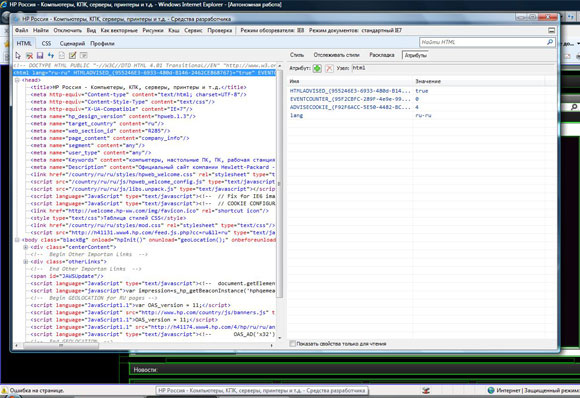Switch to the CSS tab

(46, 43)
